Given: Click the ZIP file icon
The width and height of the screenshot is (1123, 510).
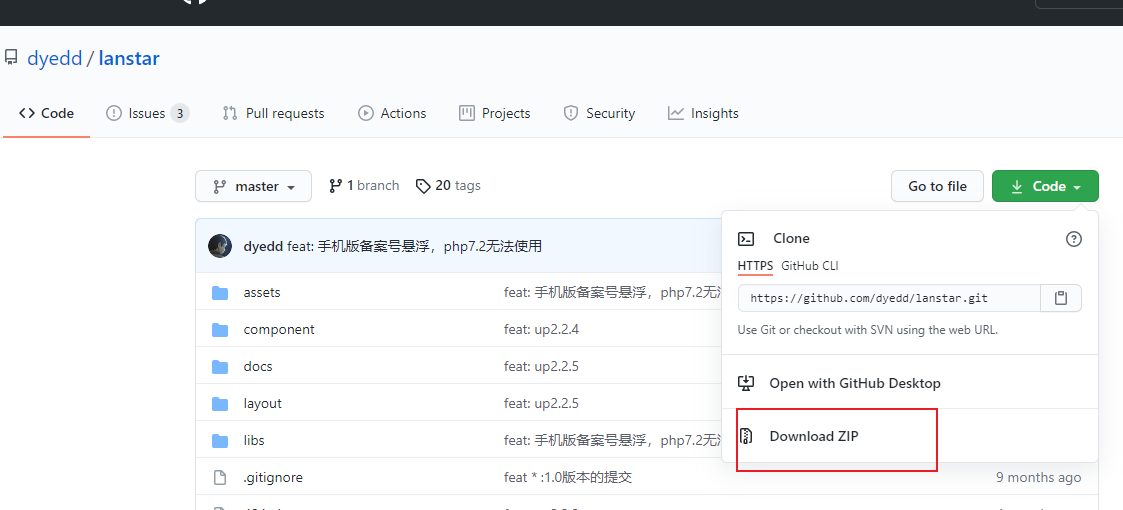Looking at the screenshot, I should click(746, 436).
